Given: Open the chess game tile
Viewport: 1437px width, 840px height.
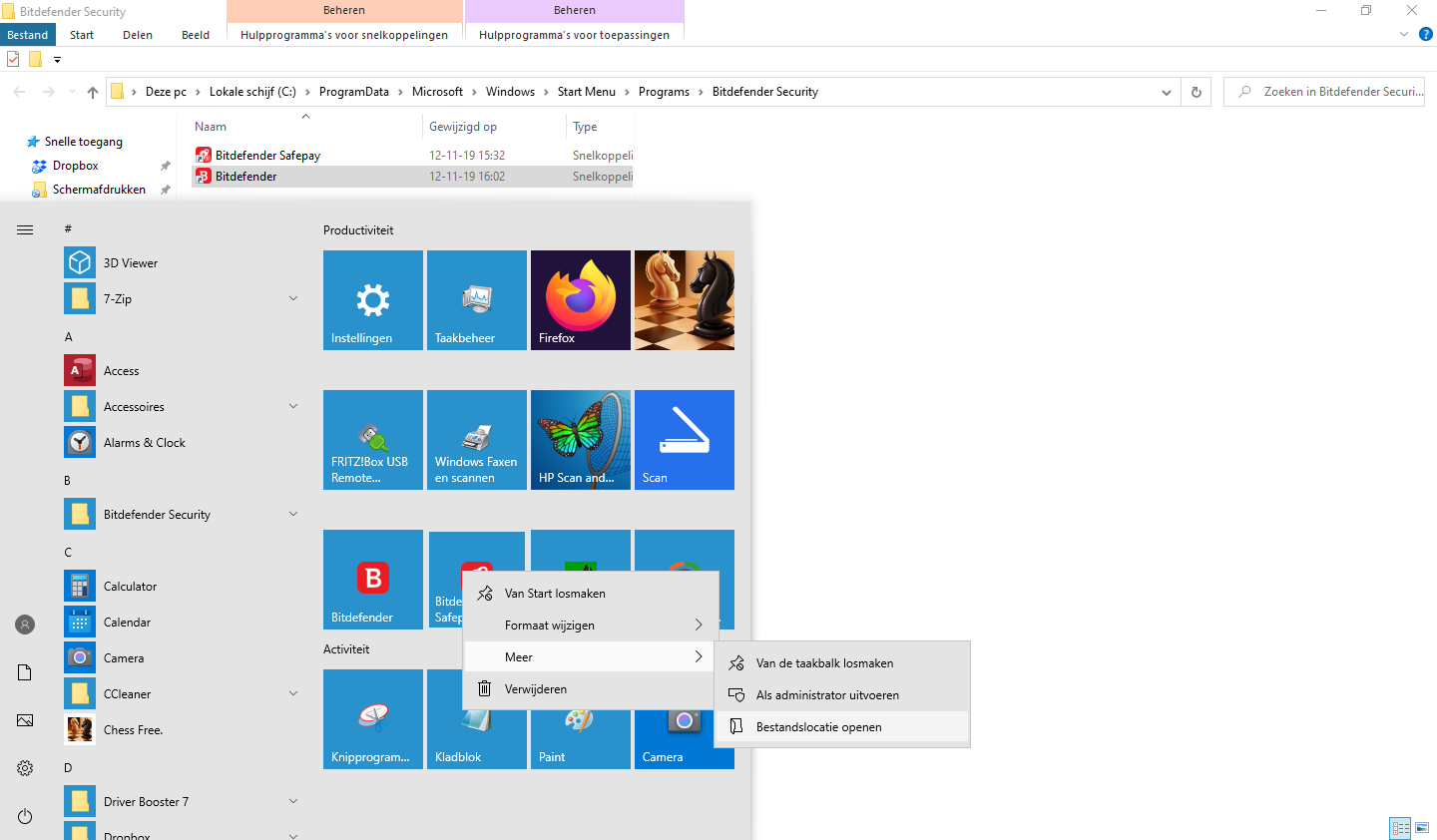Looking at the screenshot, I should point(684,299).
